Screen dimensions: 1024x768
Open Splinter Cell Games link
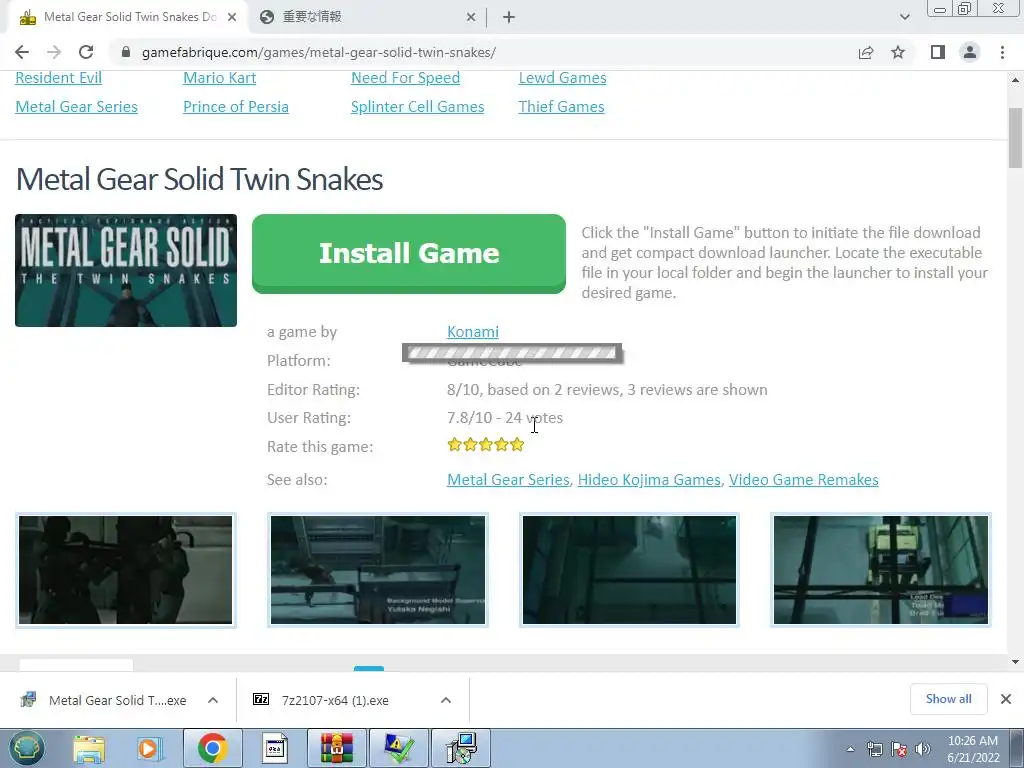[x=417, y=106]
